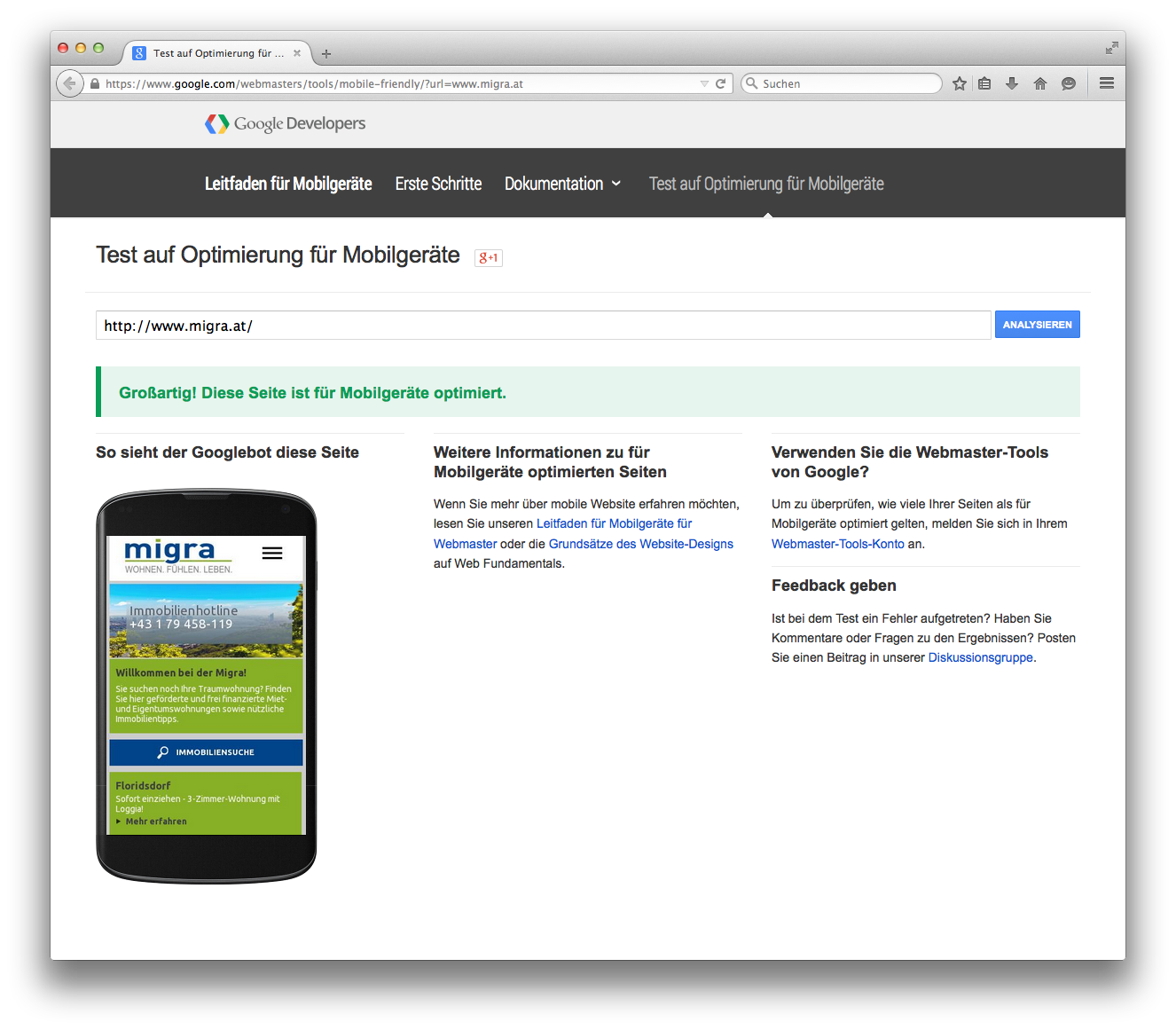Click the g+1 share button
The width and height of the screenshot is (1176, 1030).
click(488, 257)
